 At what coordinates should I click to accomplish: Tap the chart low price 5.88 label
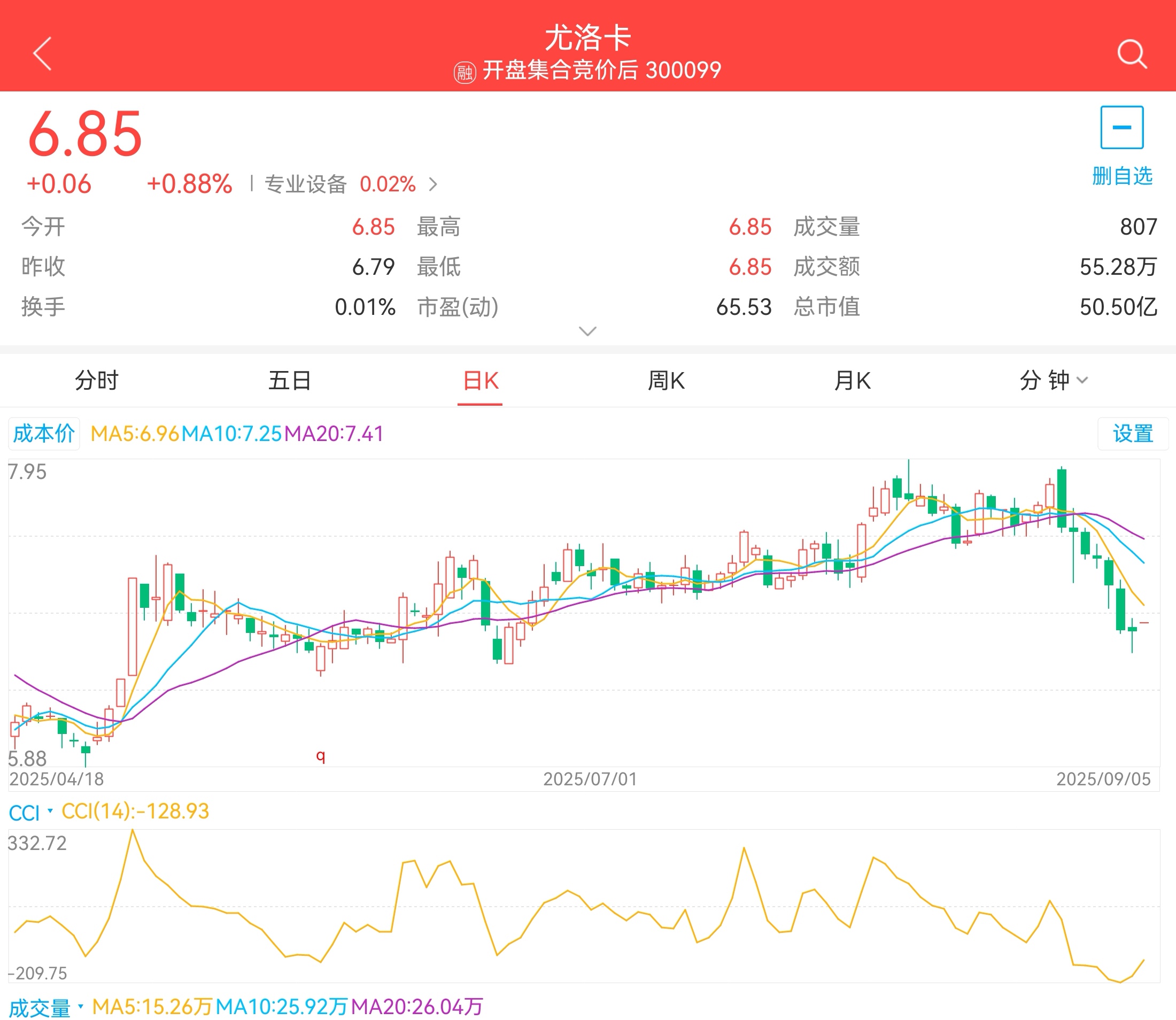[27, 759]
